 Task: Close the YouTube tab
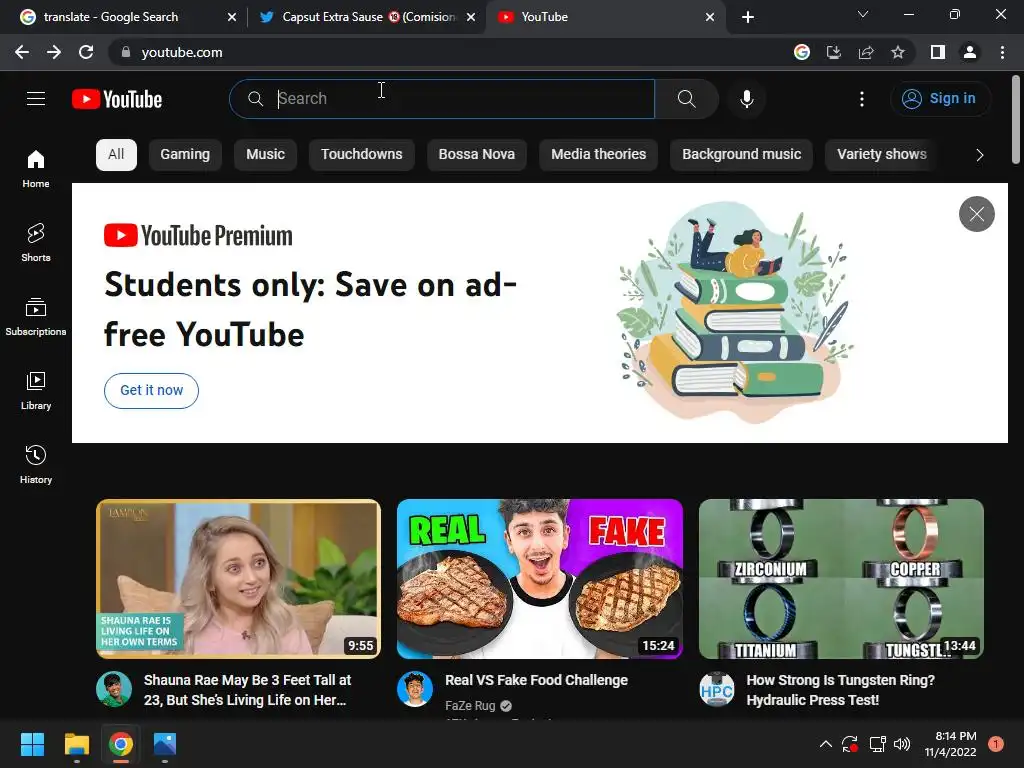[710, 17]
